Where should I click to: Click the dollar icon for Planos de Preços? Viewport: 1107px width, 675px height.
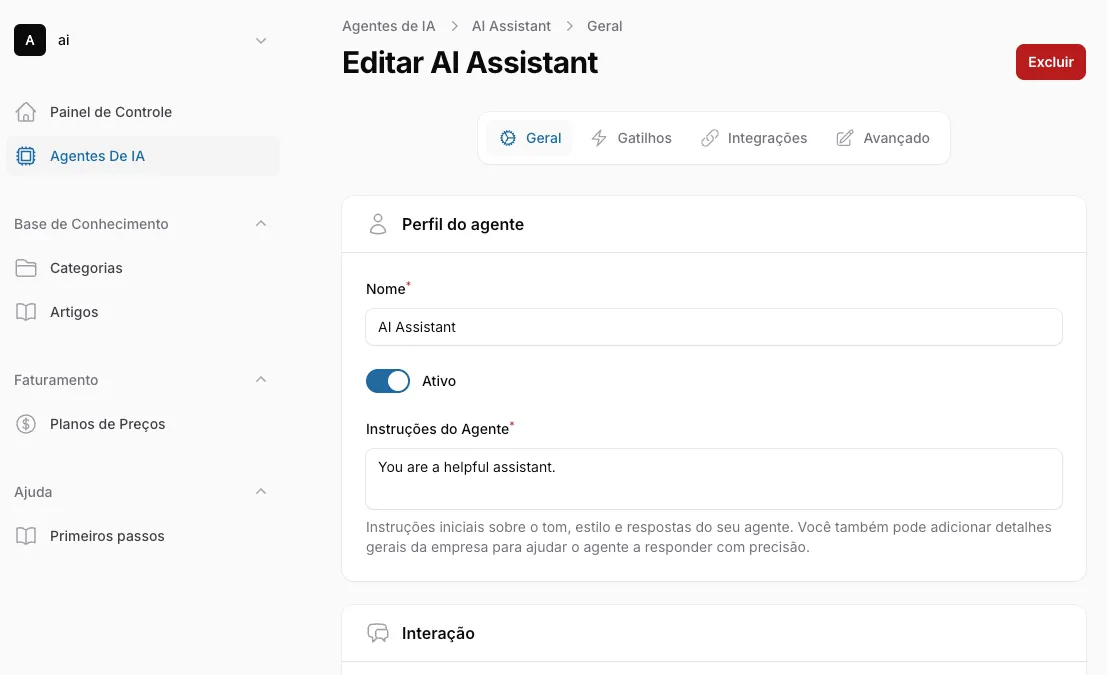[x=26, y=424]
